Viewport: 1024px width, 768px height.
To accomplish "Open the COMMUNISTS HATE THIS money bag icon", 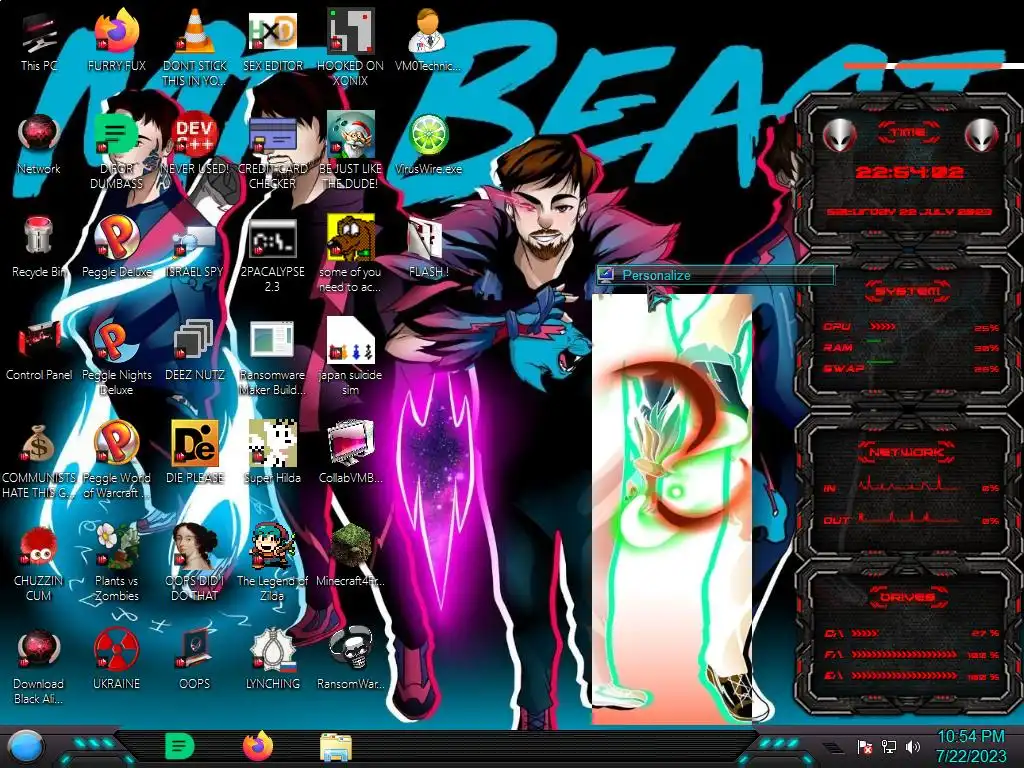I will 39,460.
